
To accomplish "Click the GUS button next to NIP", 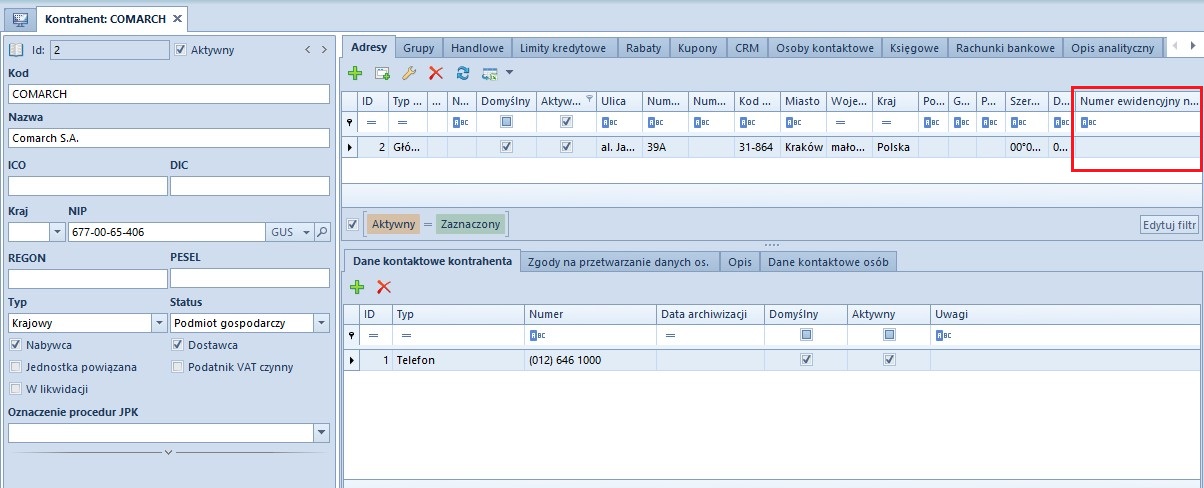I will (285, 232).
